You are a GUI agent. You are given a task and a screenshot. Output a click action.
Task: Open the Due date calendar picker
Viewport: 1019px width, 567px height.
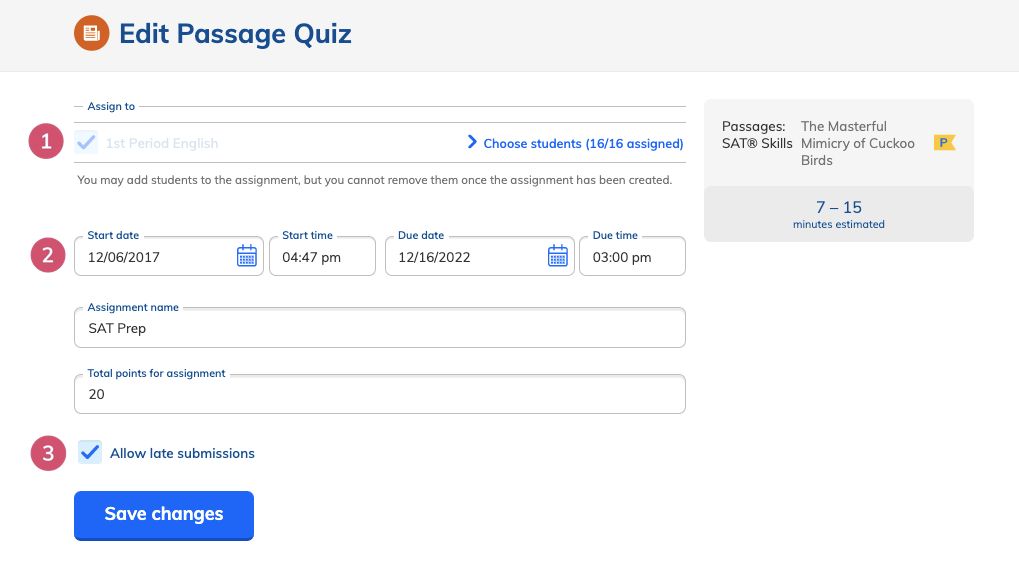pyautogui.click(x=558, y=256)
